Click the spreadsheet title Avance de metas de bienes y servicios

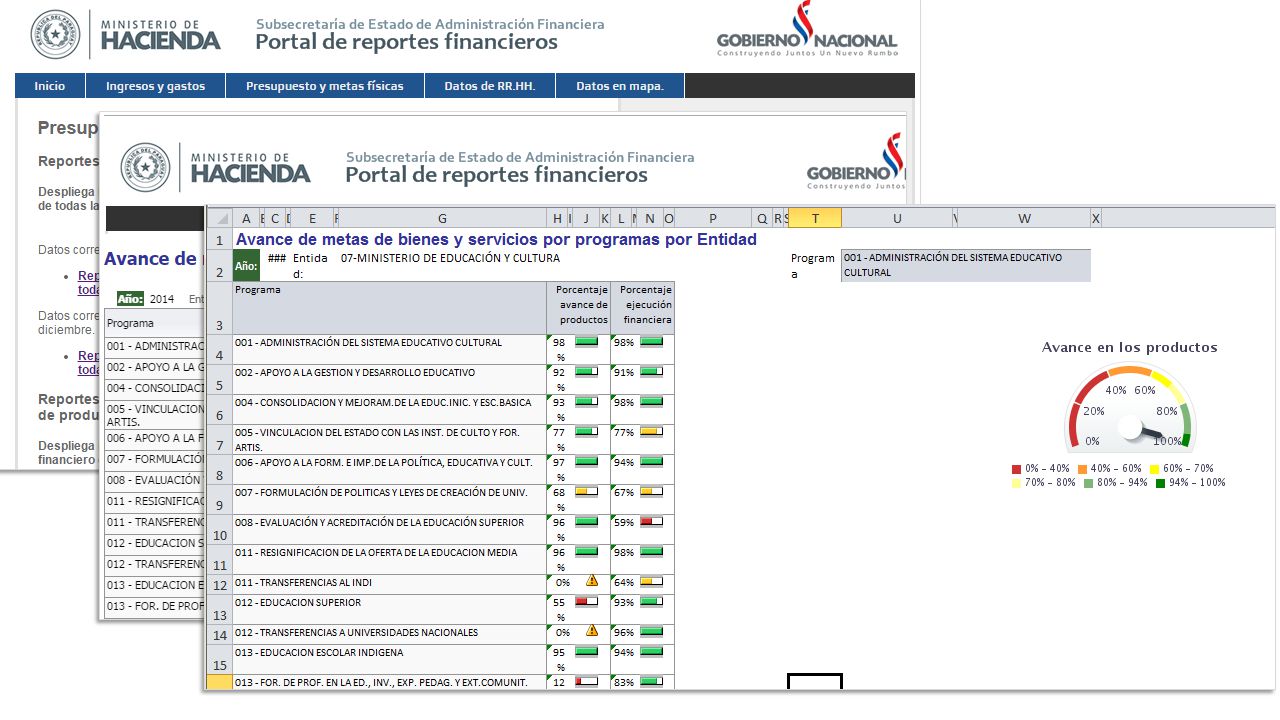point(495,240)
